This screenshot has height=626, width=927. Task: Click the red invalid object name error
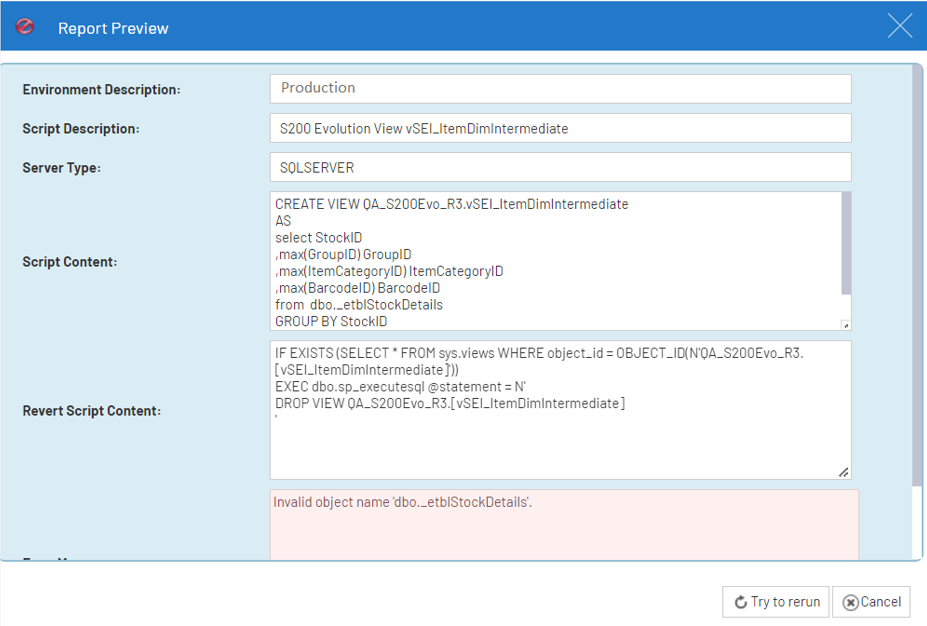click(403, 502)
